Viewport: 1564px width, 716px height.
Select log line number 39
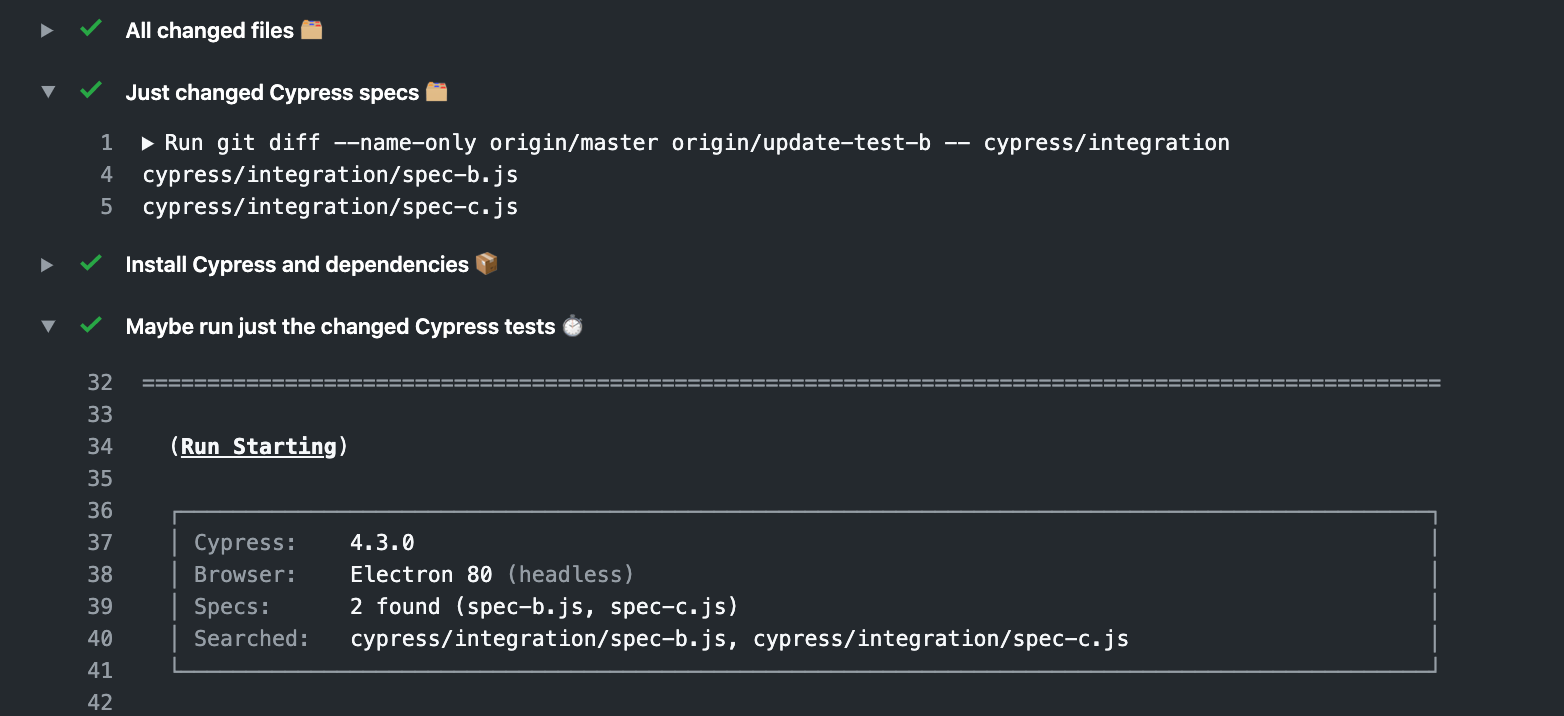click(x=100, y=606)
